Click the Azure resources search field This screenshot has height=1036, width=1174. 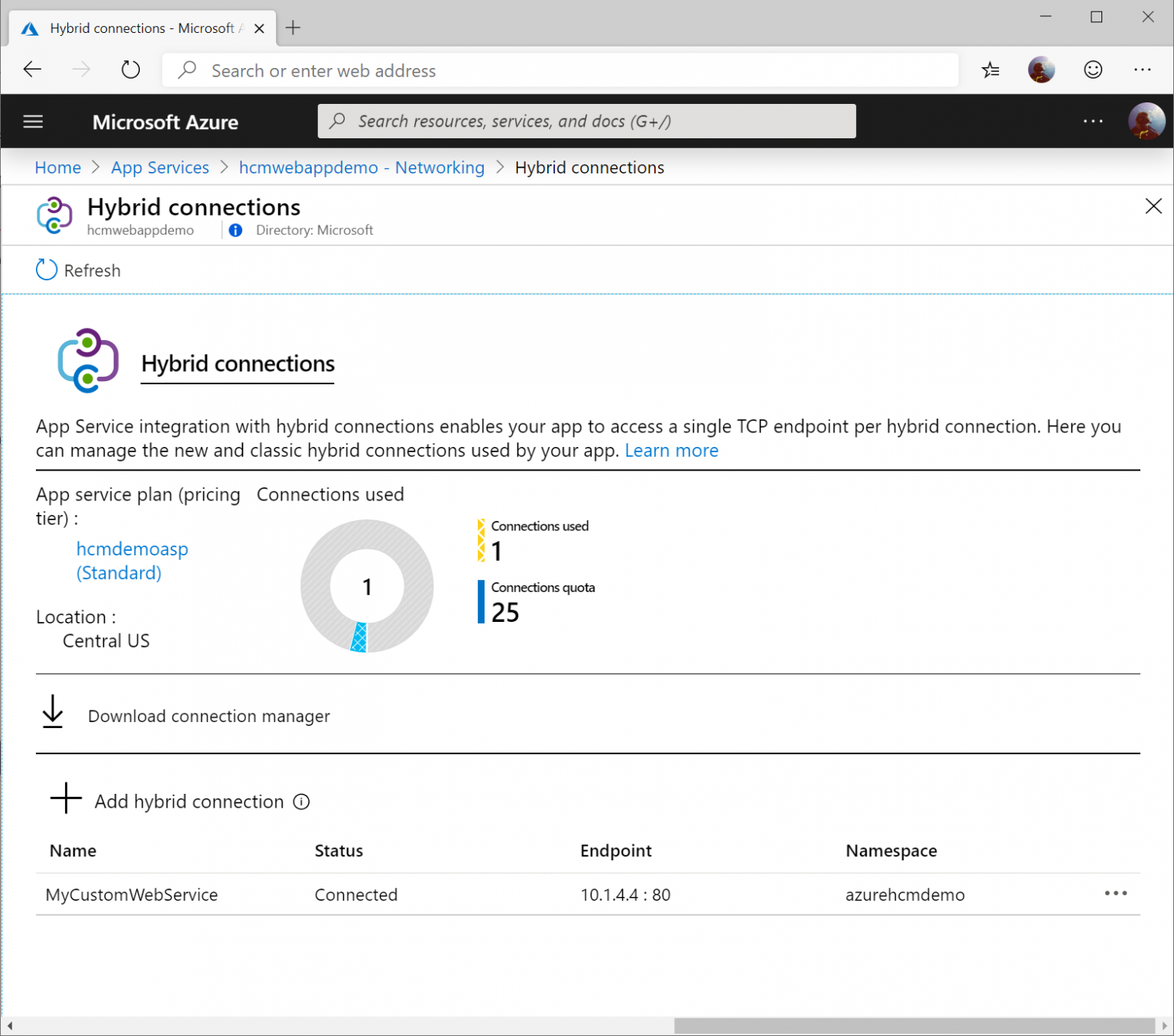(x=586, y=121)
